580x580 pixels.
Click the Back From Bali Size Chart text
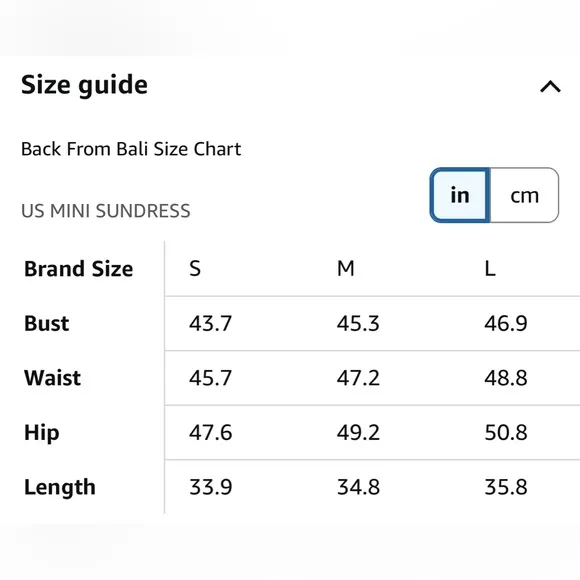(x=131, y=149)
